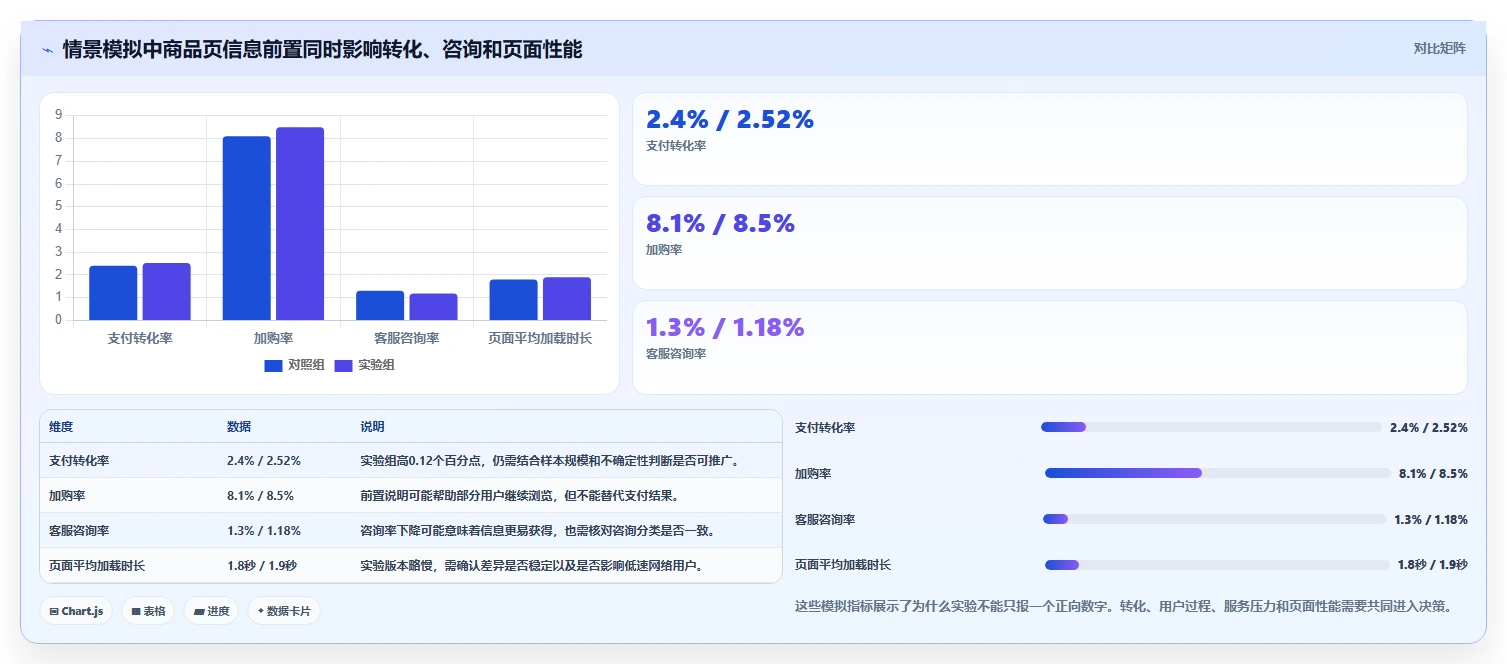Click the purple 实验组 legend color box
Viewport: 1507px width, 664px height.
(x=344, y=365)
